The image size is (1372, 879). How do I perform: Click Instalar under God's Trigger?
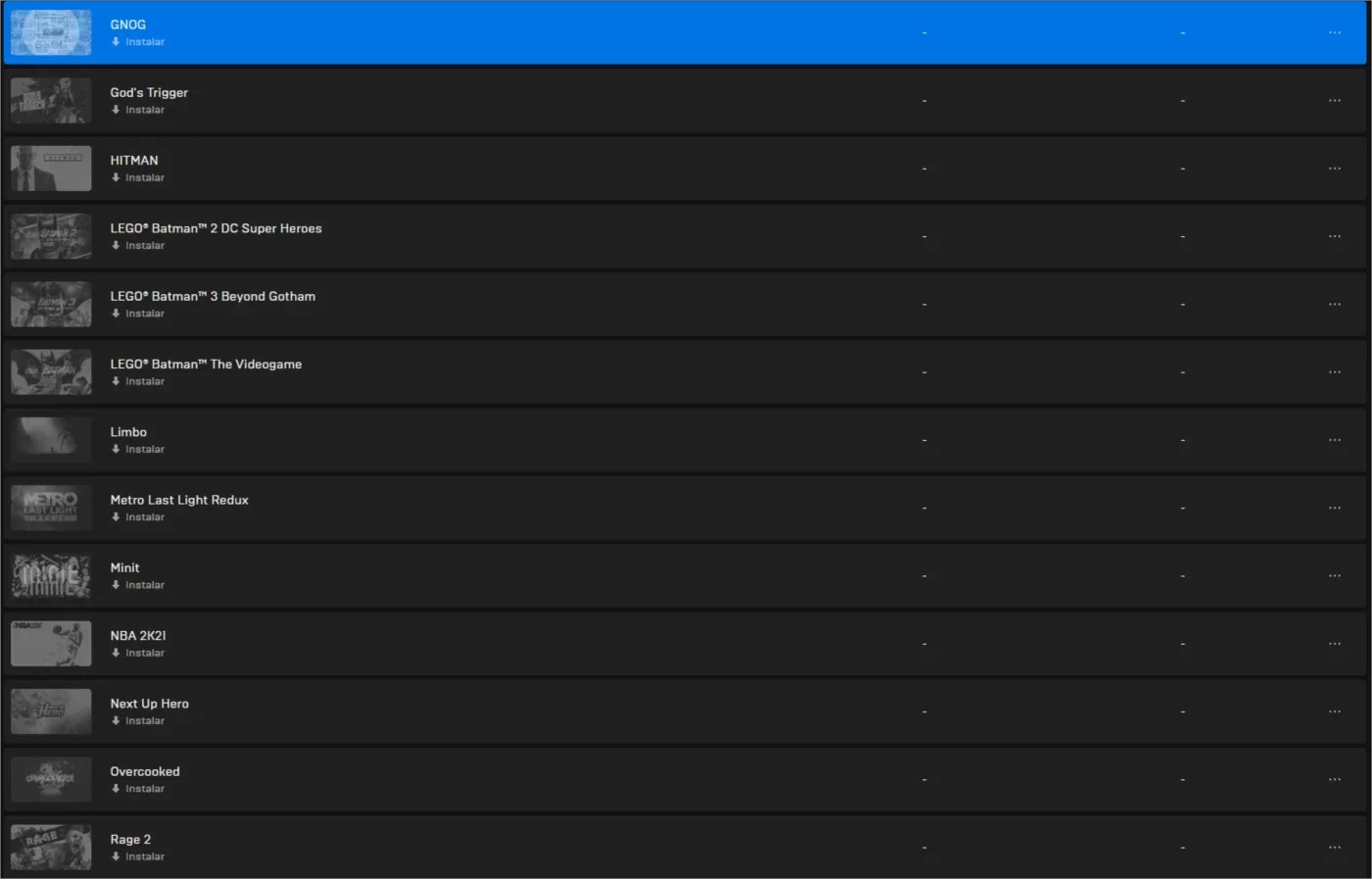(x=138, y=110)
